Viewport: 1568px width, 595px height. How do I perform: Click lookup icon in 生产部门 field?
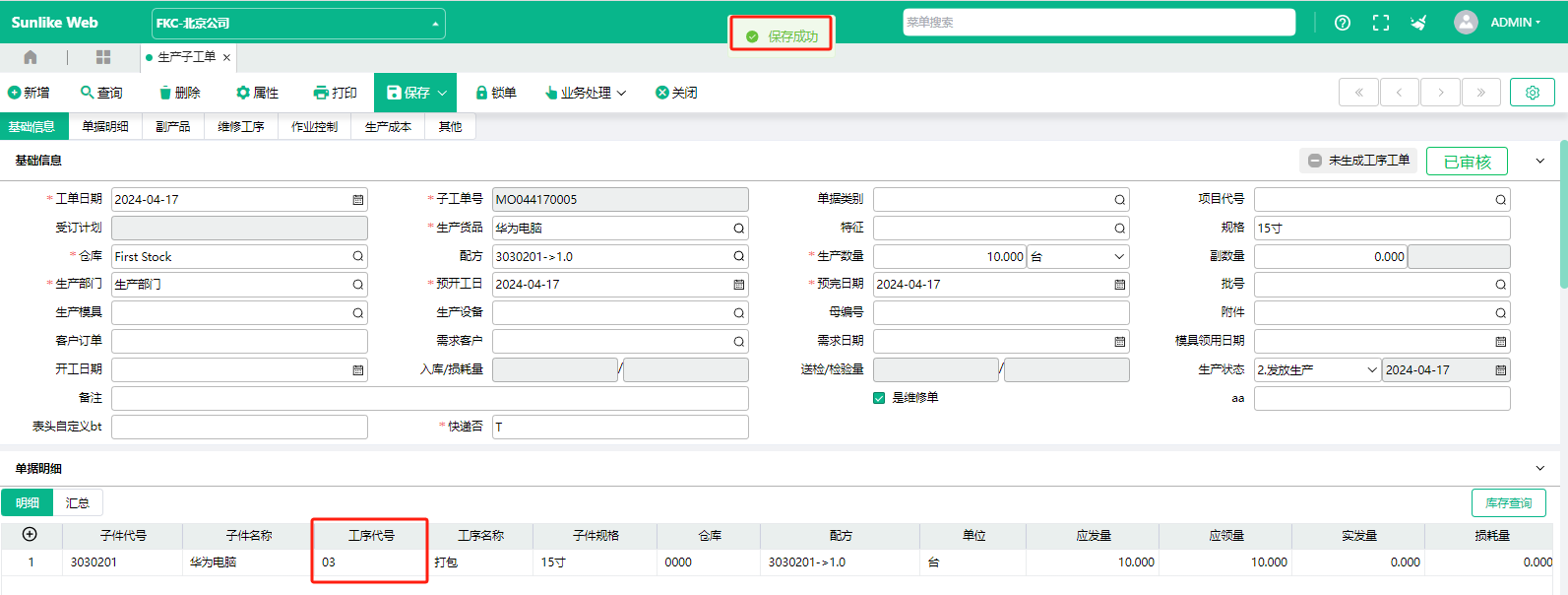(x=358, y=285)
